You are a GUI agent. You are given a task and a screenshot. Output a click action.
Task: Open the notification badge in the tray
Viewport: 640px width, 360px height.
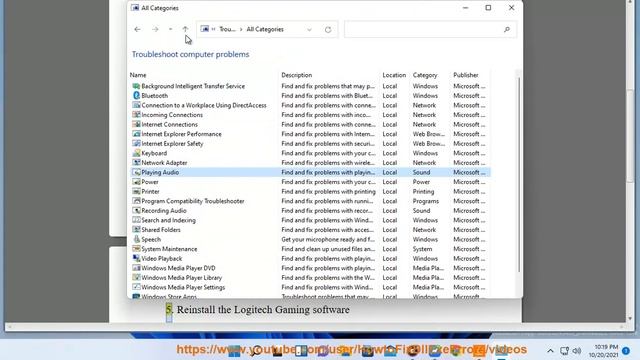626,351
